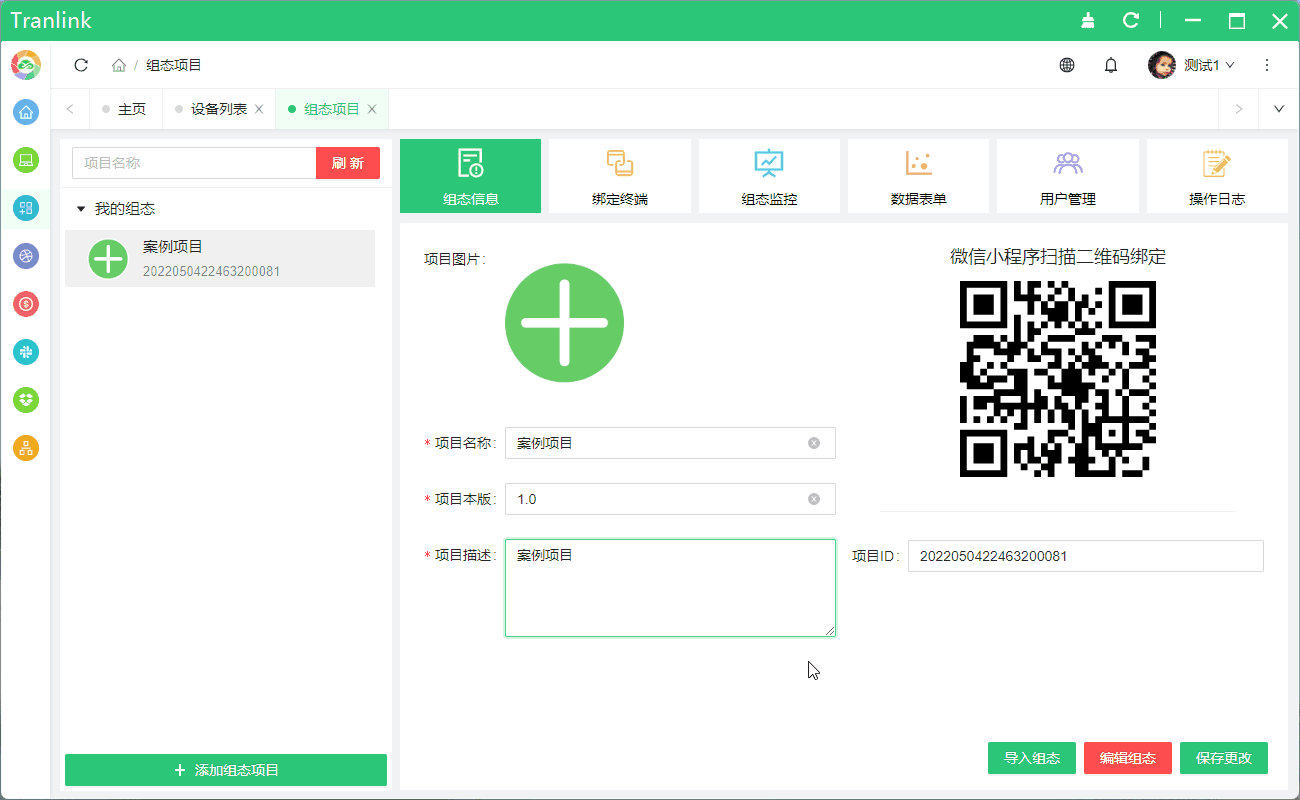Close the 组态项目 tab

(372, 109)
